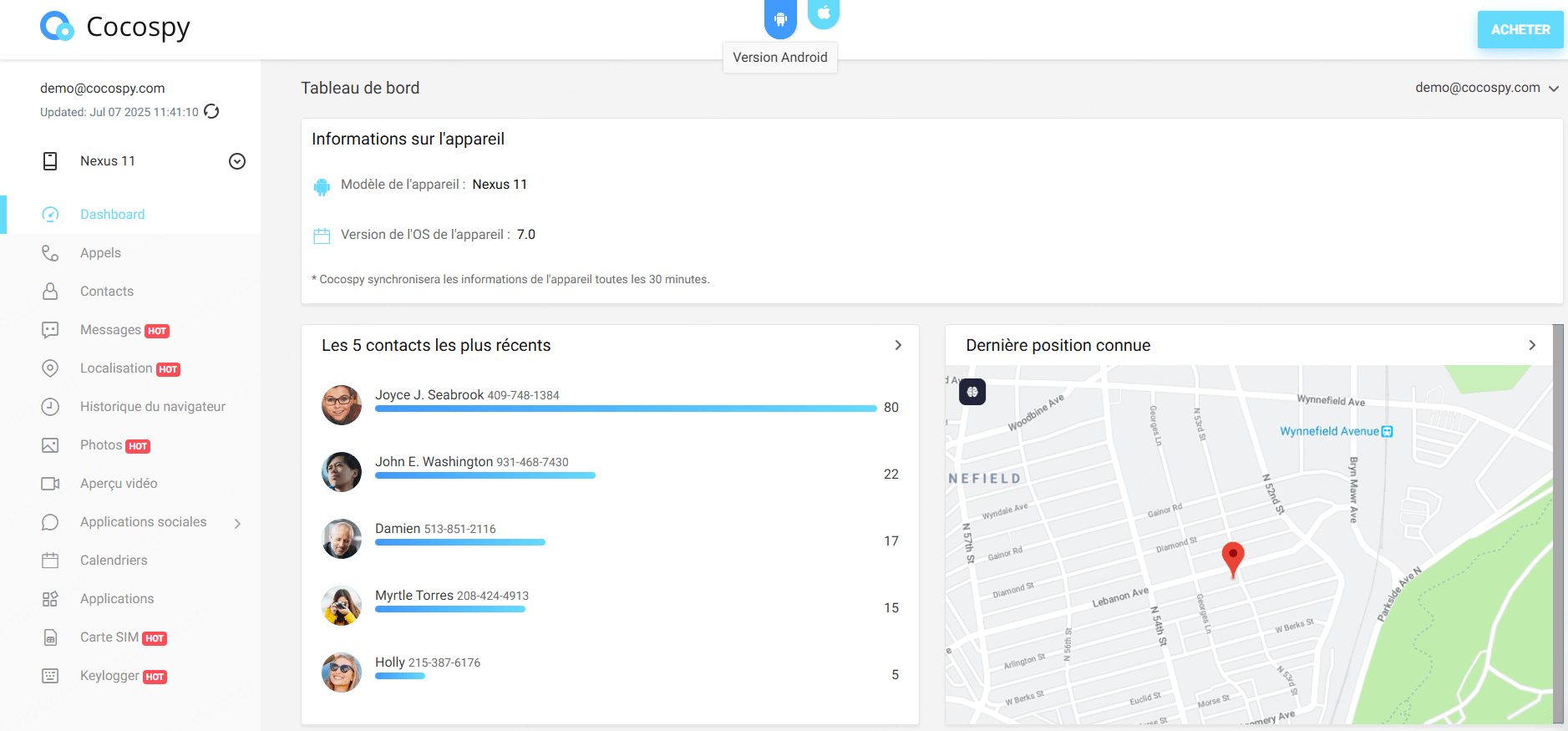Click the Messages chat bubble icon

point(50,330)
